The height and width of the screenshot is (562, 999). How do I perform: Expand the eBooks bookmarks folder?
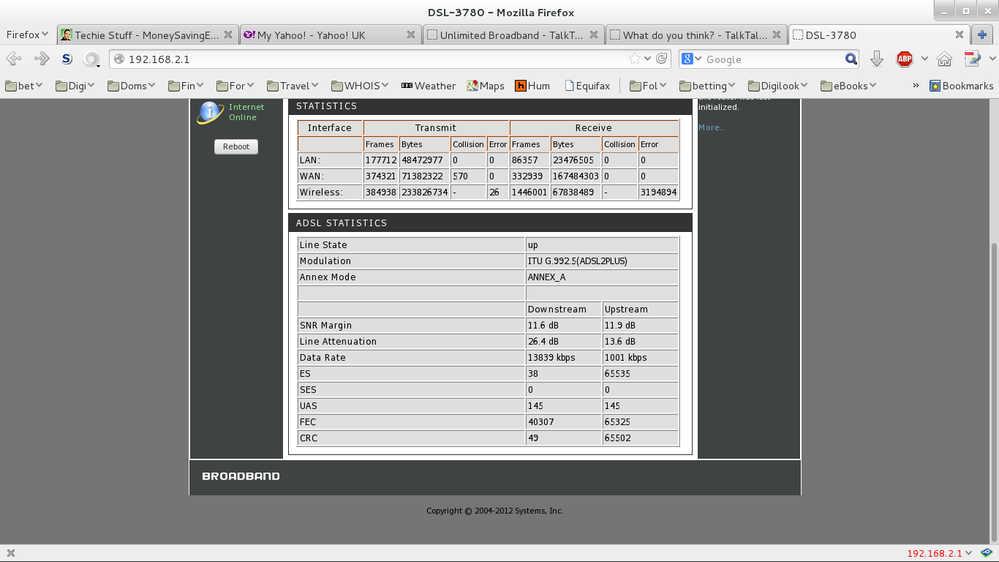(x=849, y=85)
